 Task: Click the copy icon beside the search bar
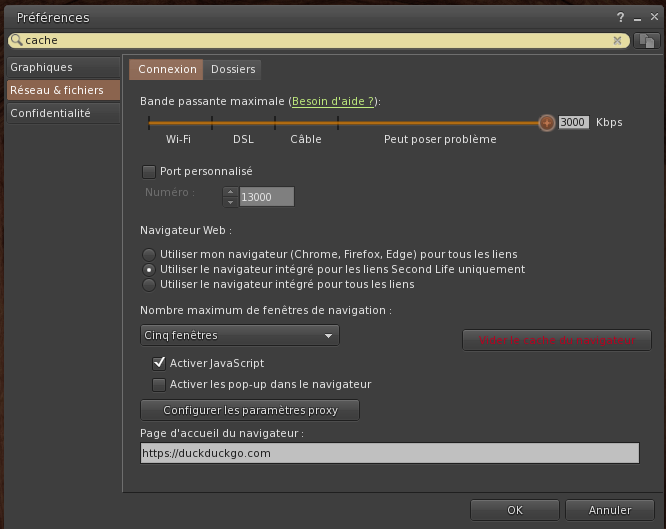point(647,41)
